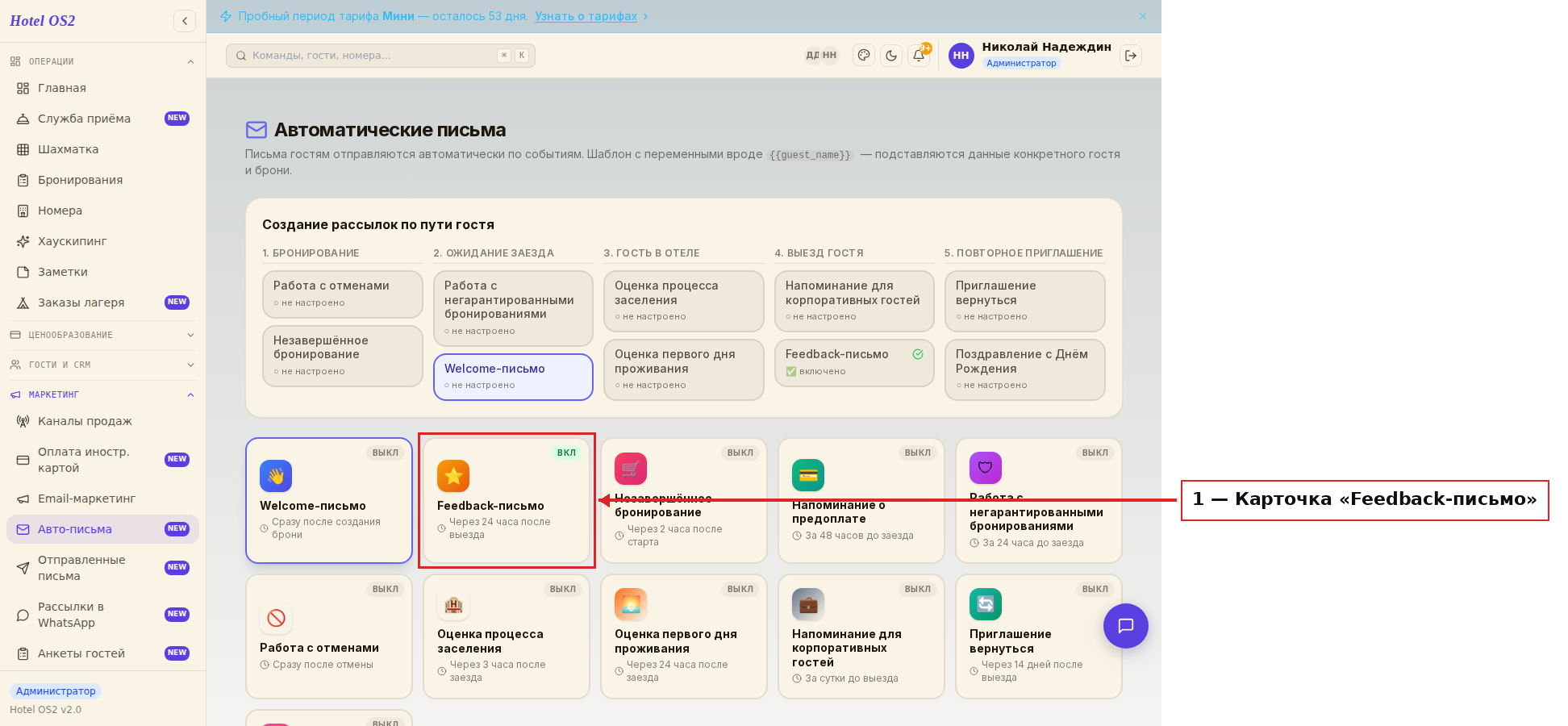Click the НН user avatar

[961, 56]
